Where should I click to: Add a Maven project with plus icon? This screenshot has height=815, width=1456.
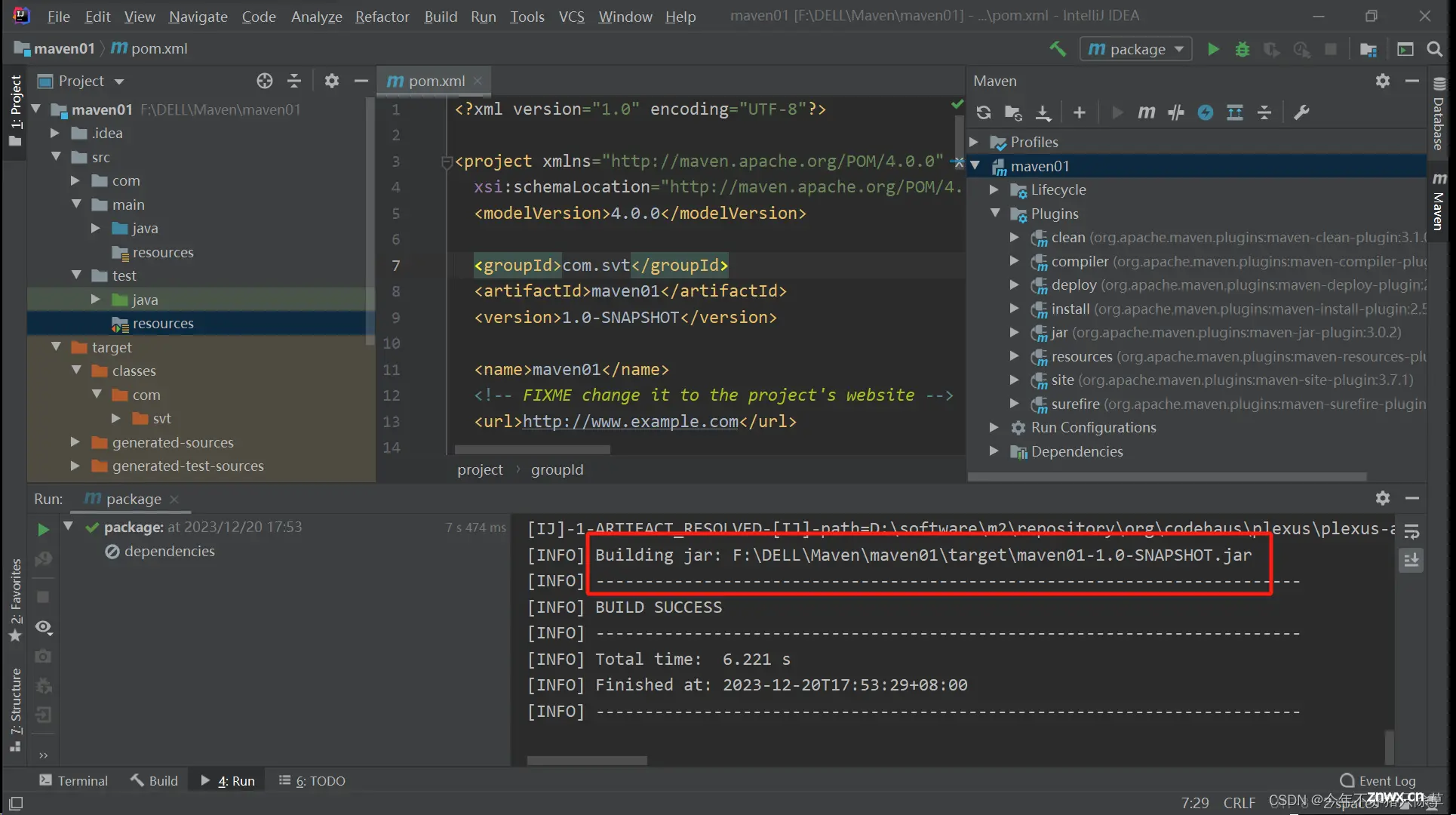pos(1080,112)
